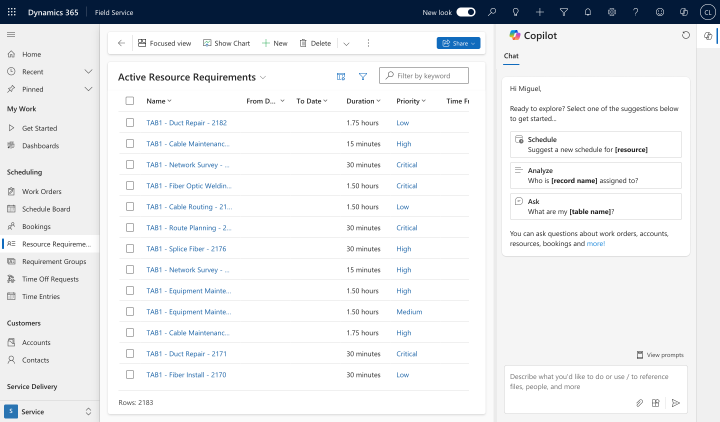Switch to the Chat tab in Copilot
This screenshot has width=720, height=422.
[511, 56]
